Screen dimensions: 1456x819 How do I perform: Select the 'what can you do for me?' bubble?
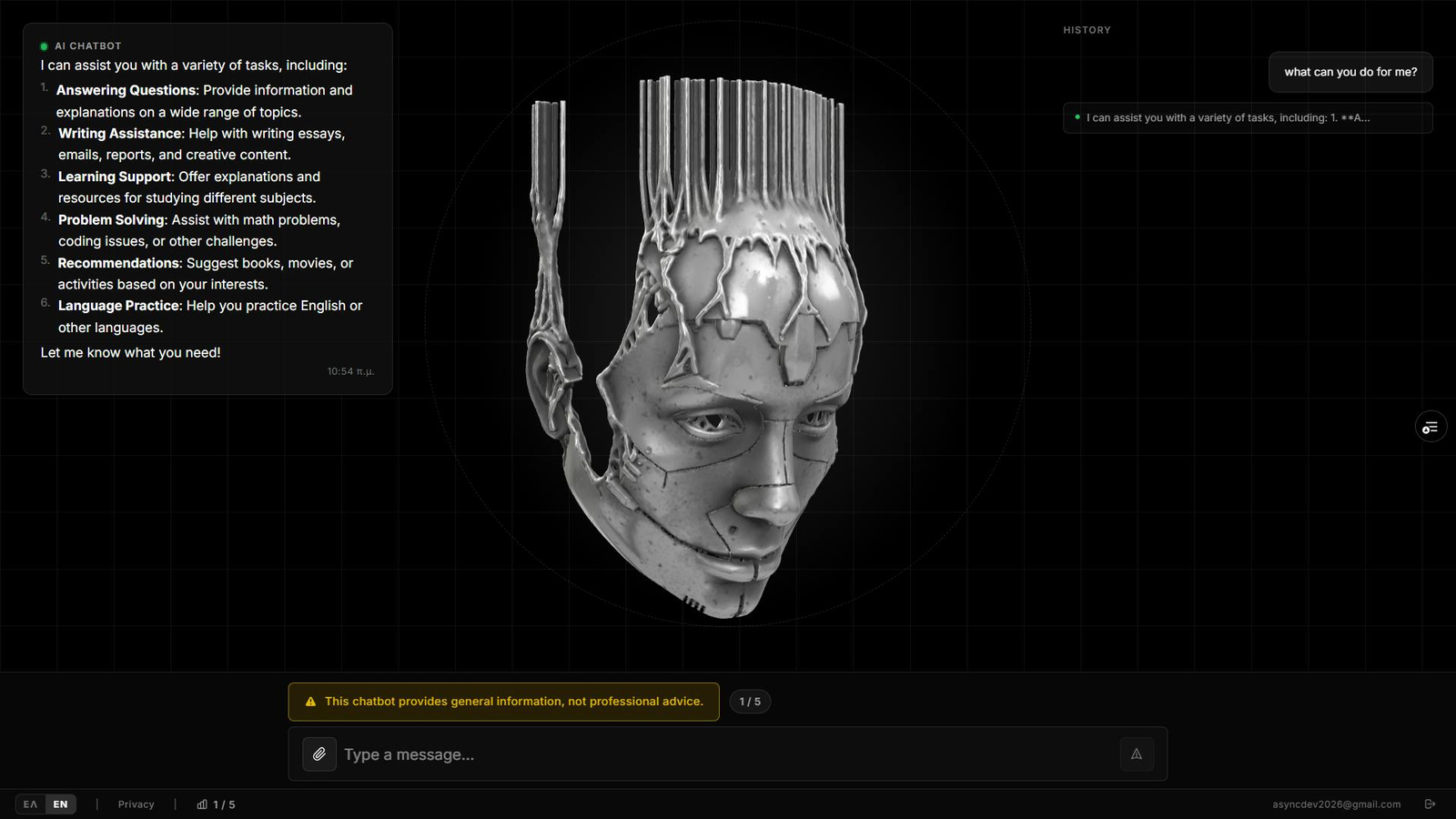1350,72
